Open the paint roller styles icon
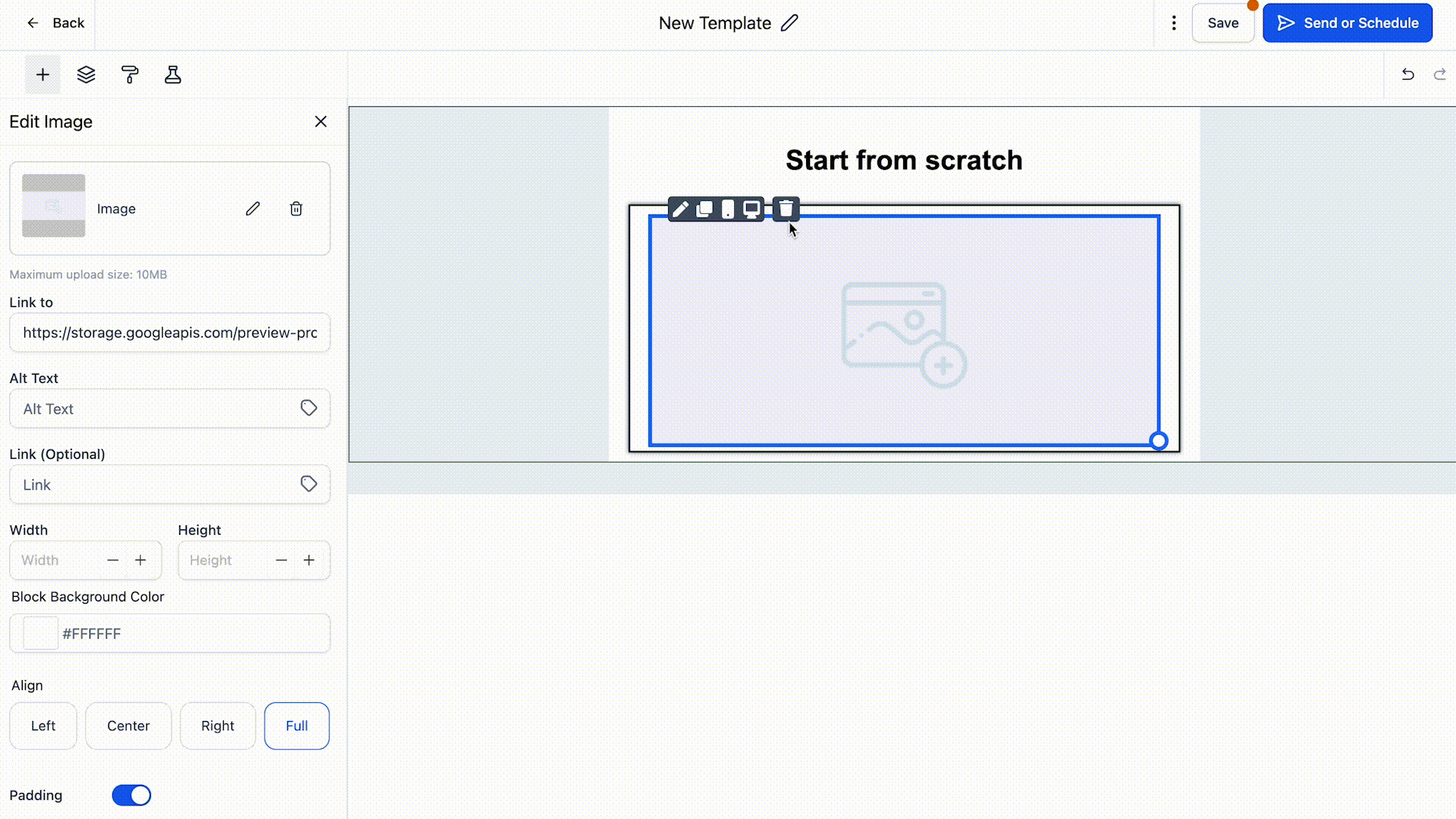Viewport: 1456px width, 819px height. click(130, 74)
